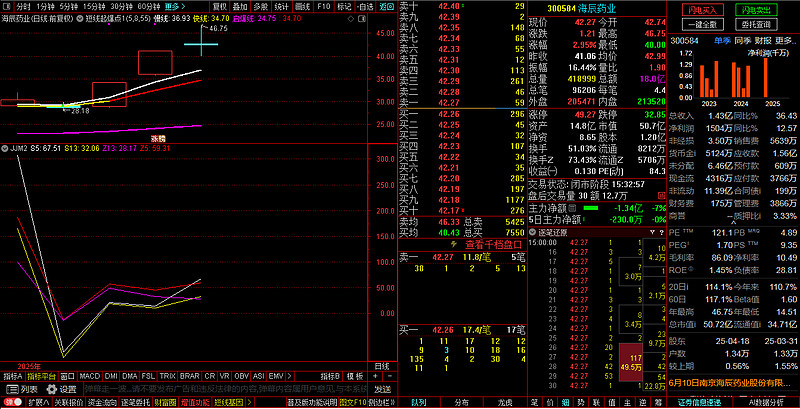Click 复权 toolbar button

[x=219, y=7]
